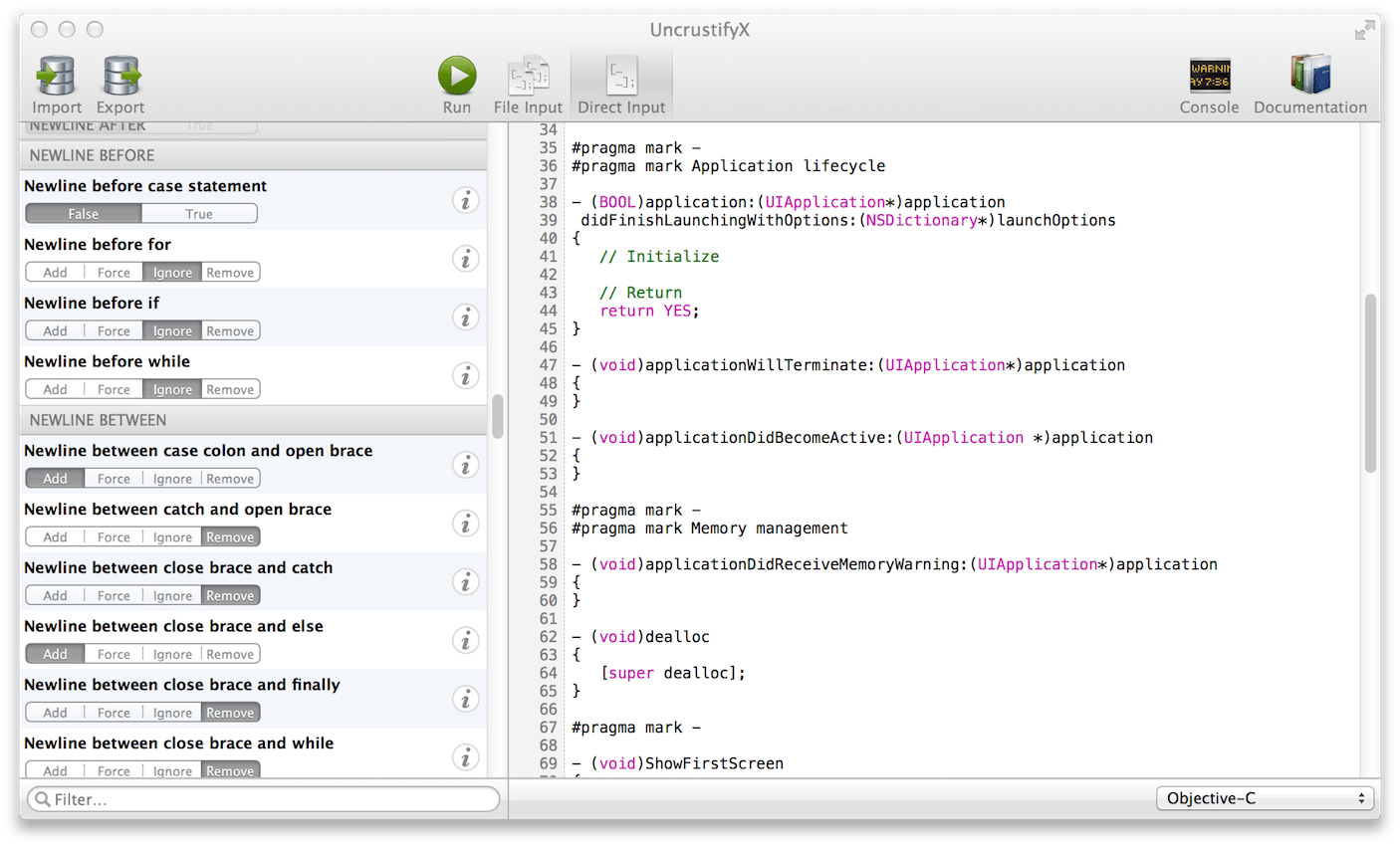This screenshot has width=1400, height=847.
Task: Choose Force for Newline before while
Action: [114, 390]
